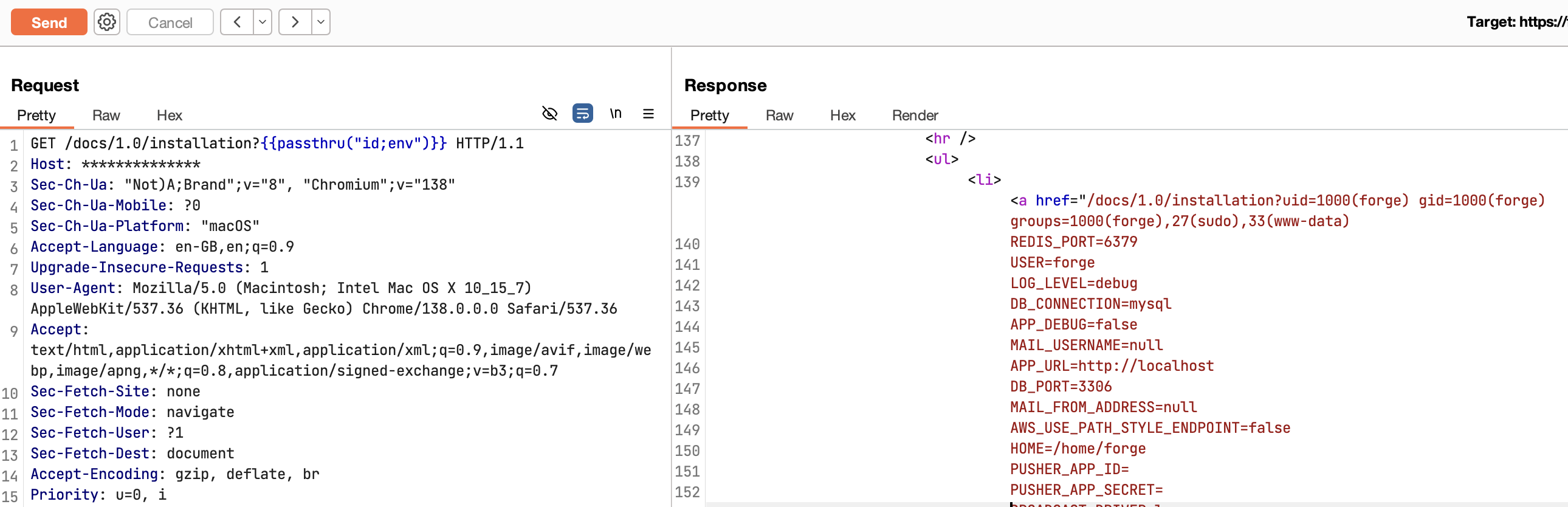Click Sec-Fetch-Mode: navigate line
This screenshot has width=1568, height=507.
[x=132, y=412]
